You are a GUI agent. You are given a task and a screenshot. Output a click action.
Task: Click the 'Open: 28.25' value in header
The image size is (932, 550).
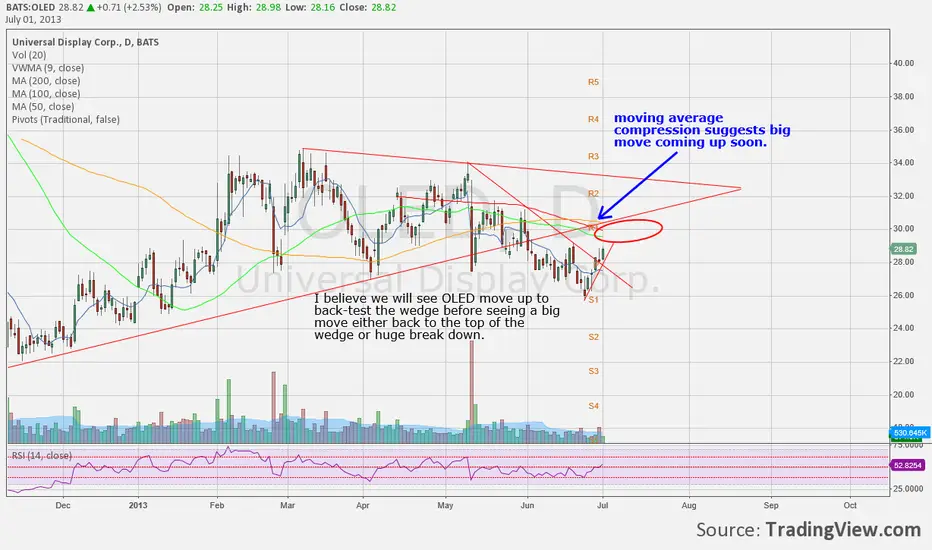(x=195, y=8)
